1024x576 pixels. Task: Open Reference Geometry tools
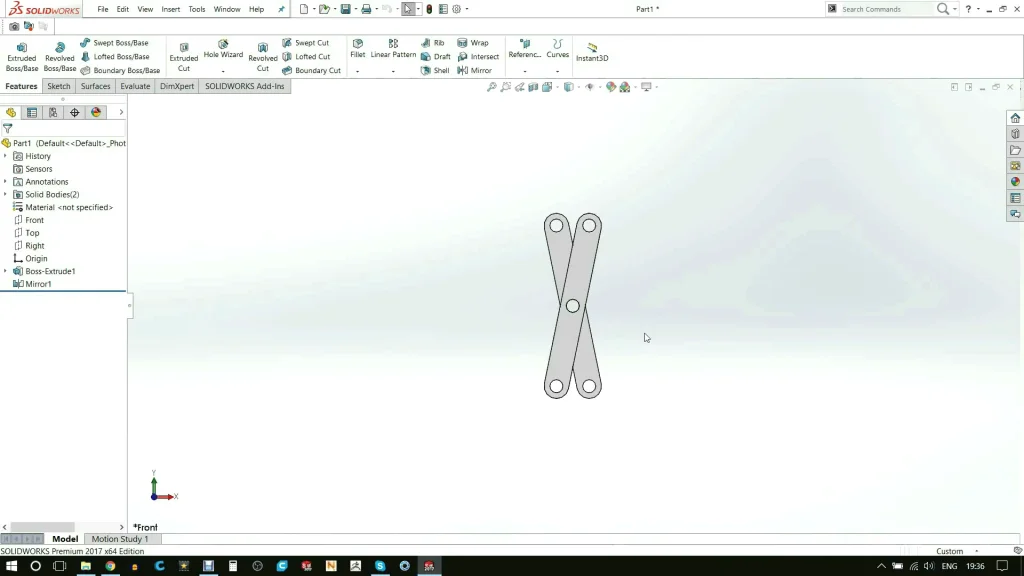(524, 48)
